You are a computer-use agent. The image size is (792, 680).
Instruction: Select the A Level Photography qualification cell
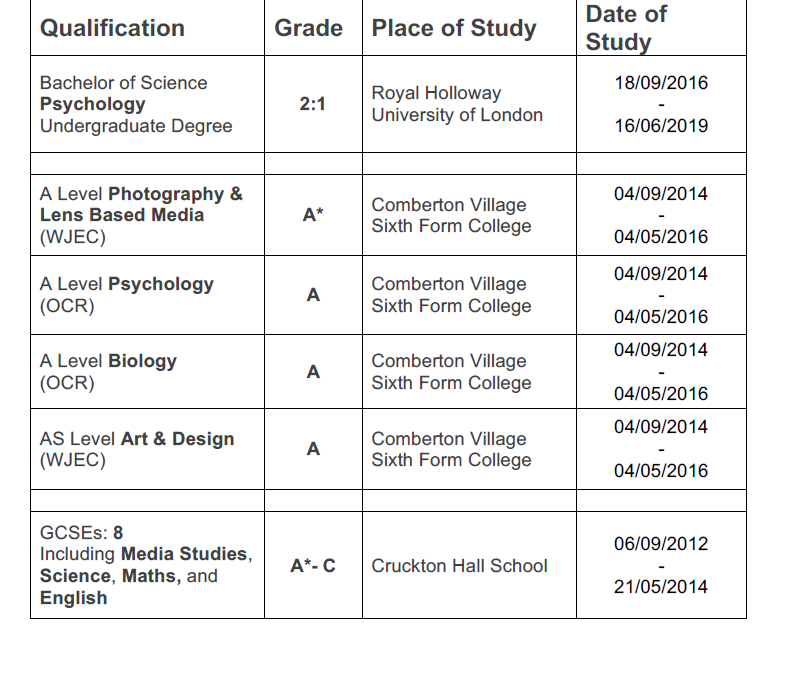pos(141,215)
